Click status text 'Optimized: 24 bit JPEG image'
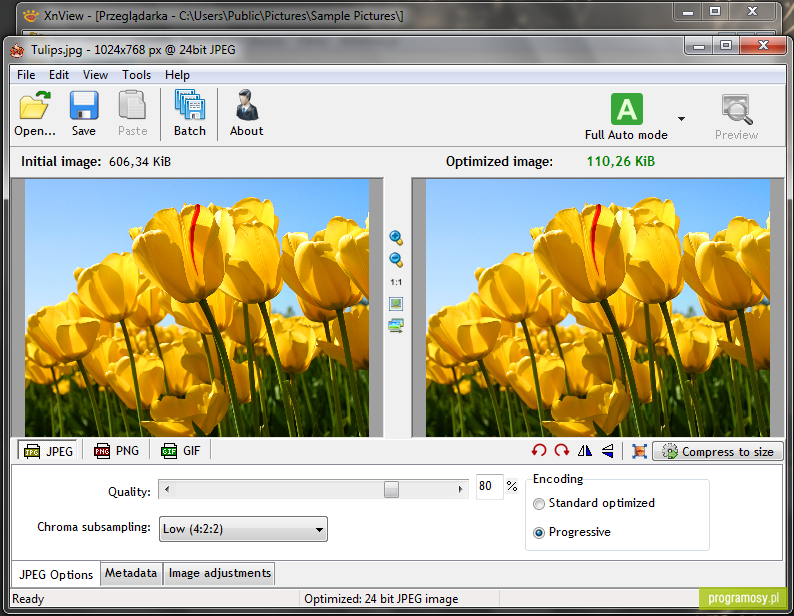The width and height of the screenshot is (794, 616). point(381,599)
